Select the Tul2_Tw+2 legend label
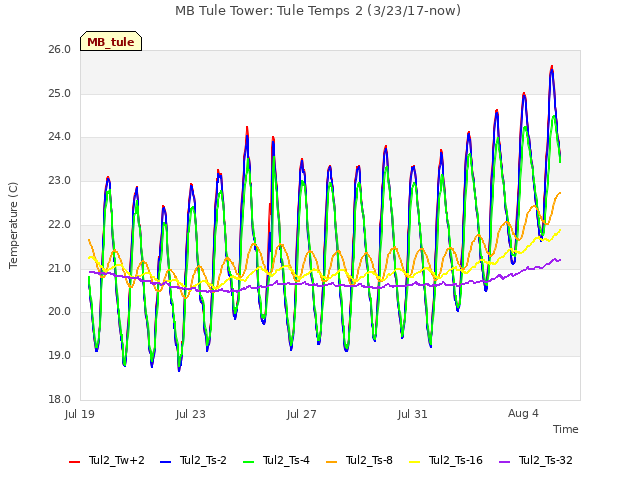Image resolution: width=640 pixels, height=480 pixels. tap(117, 460)
